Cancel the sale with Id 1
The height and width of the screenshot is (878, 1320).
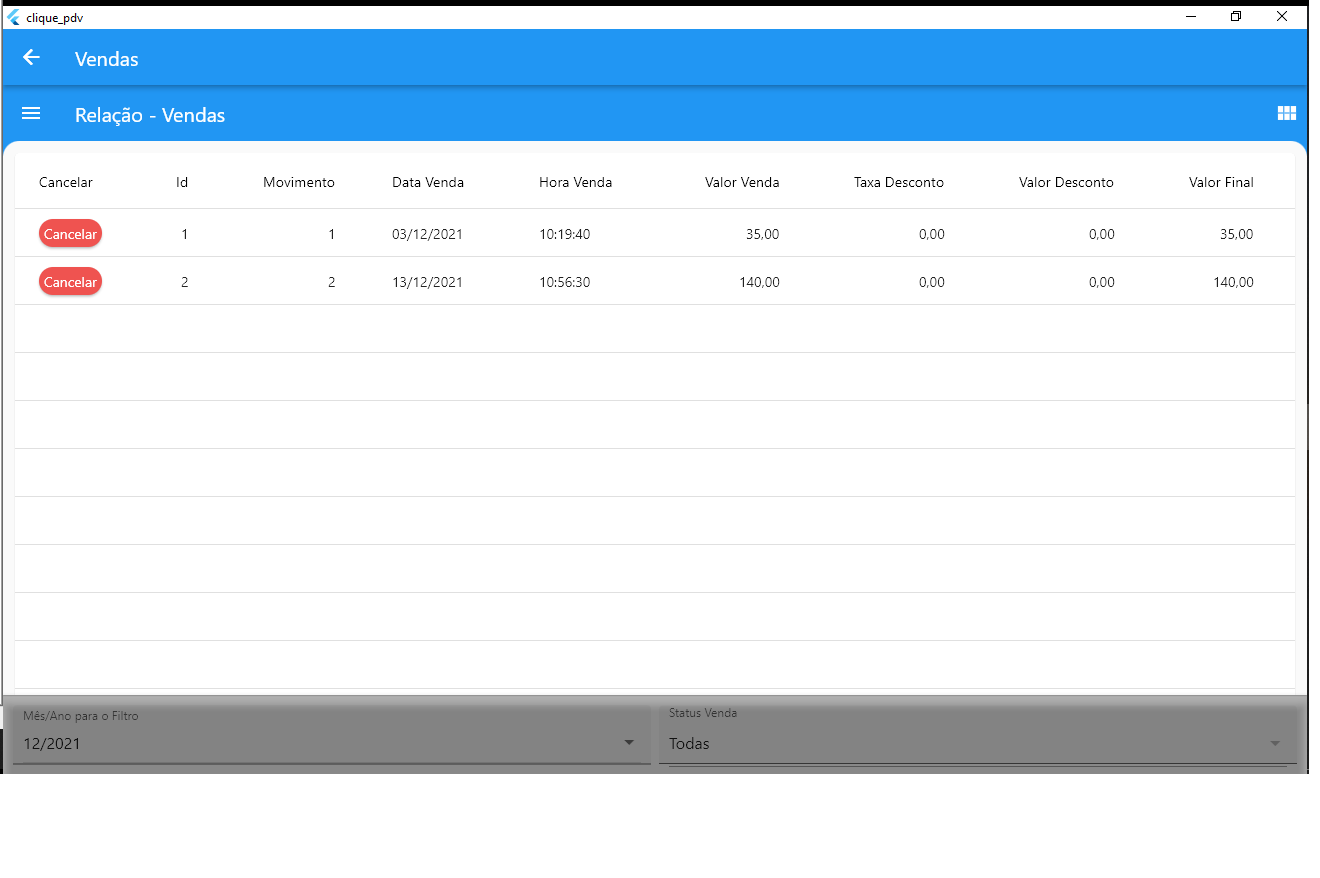pyautogui.click(x=70, y=234)
